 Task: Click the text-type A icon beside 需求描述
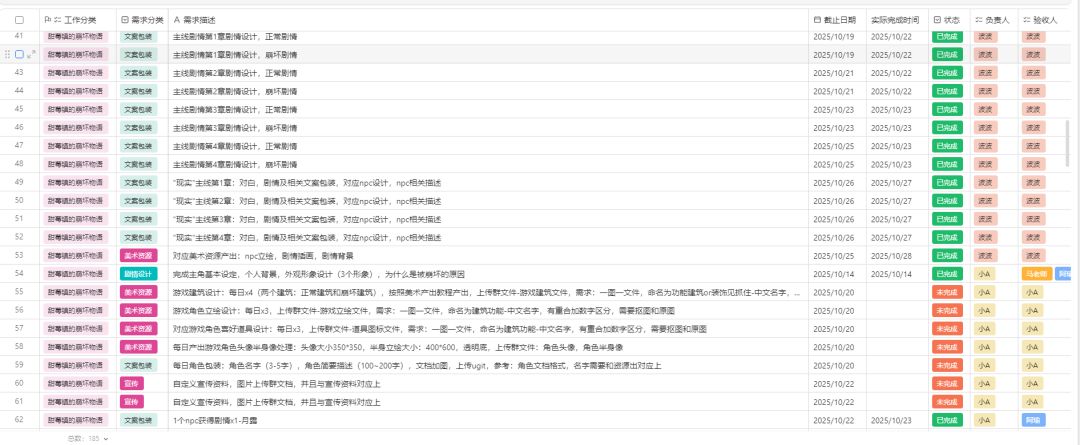point(176,21)
